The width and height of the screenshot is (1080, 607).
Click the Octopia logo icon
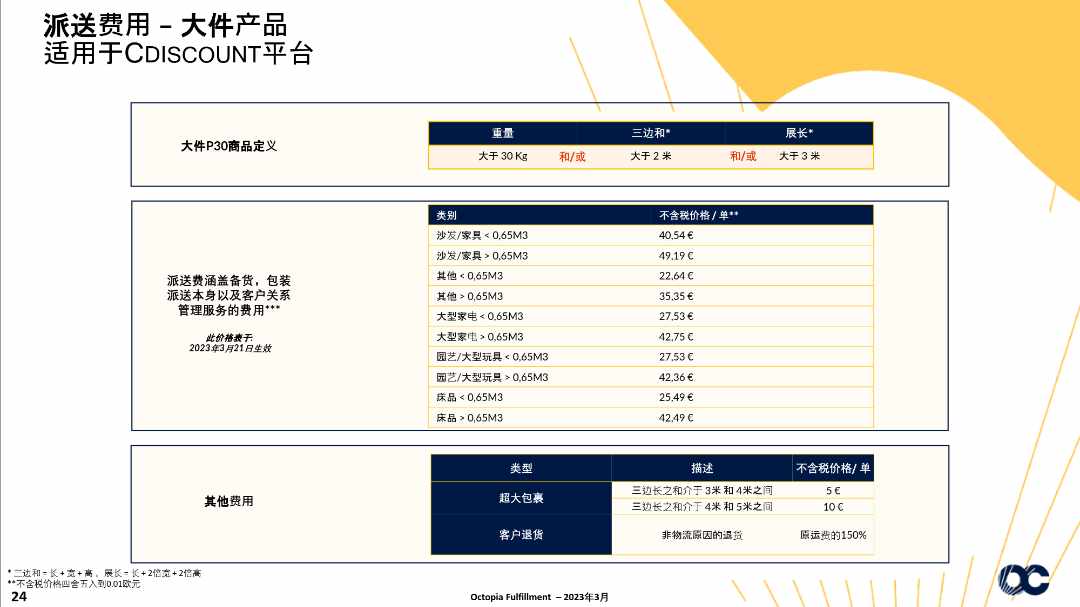point(1024,579)
